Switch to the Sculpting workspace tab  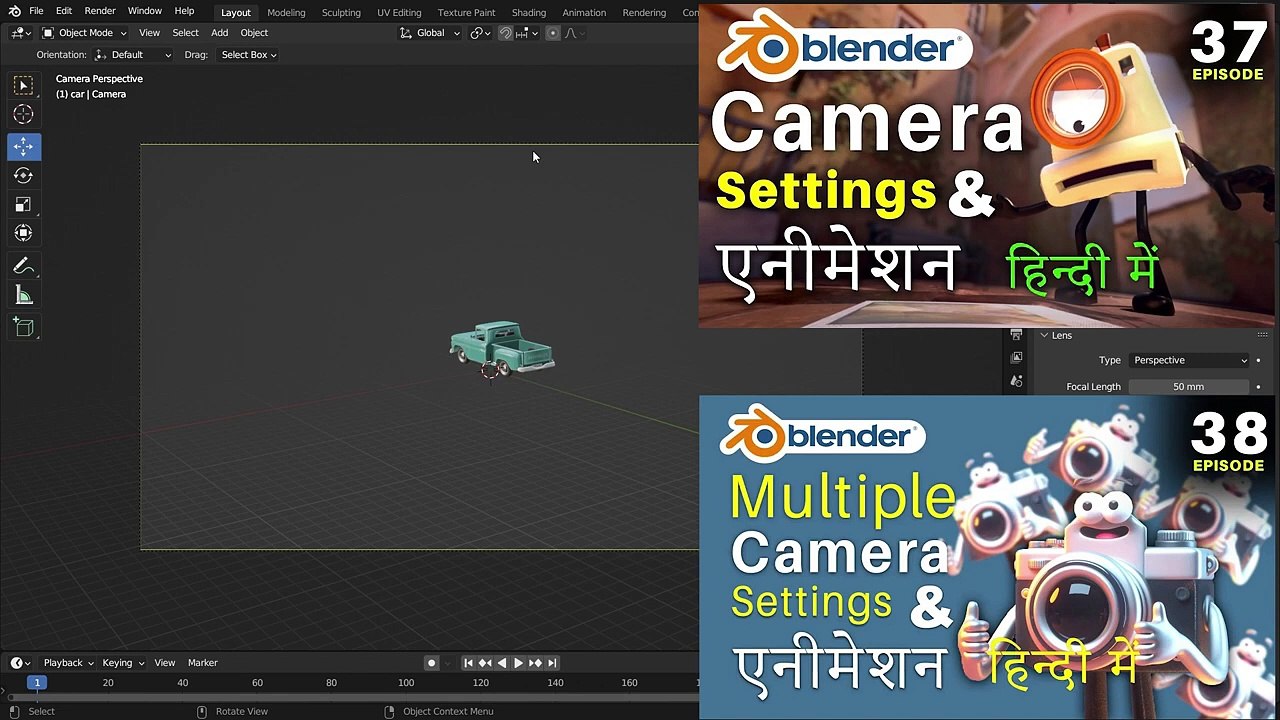341,13
